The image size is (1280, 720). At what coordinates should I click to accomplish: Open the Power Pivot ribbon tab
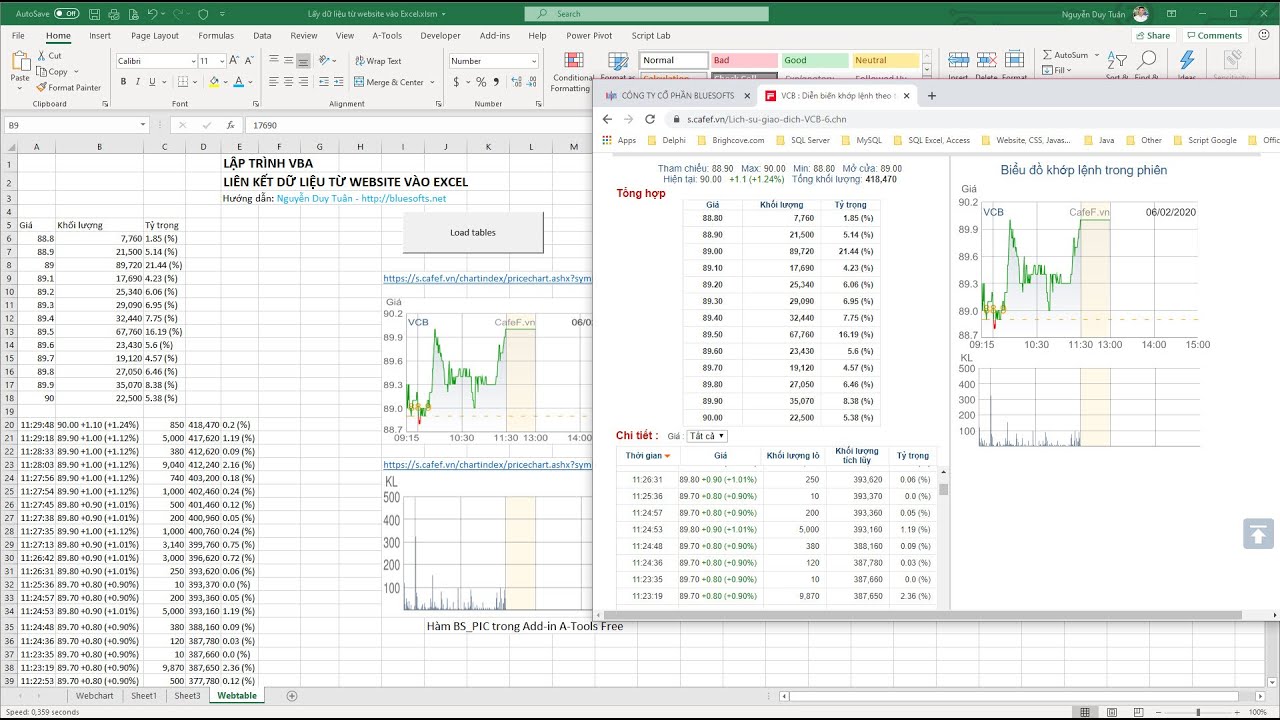[589, 36]
